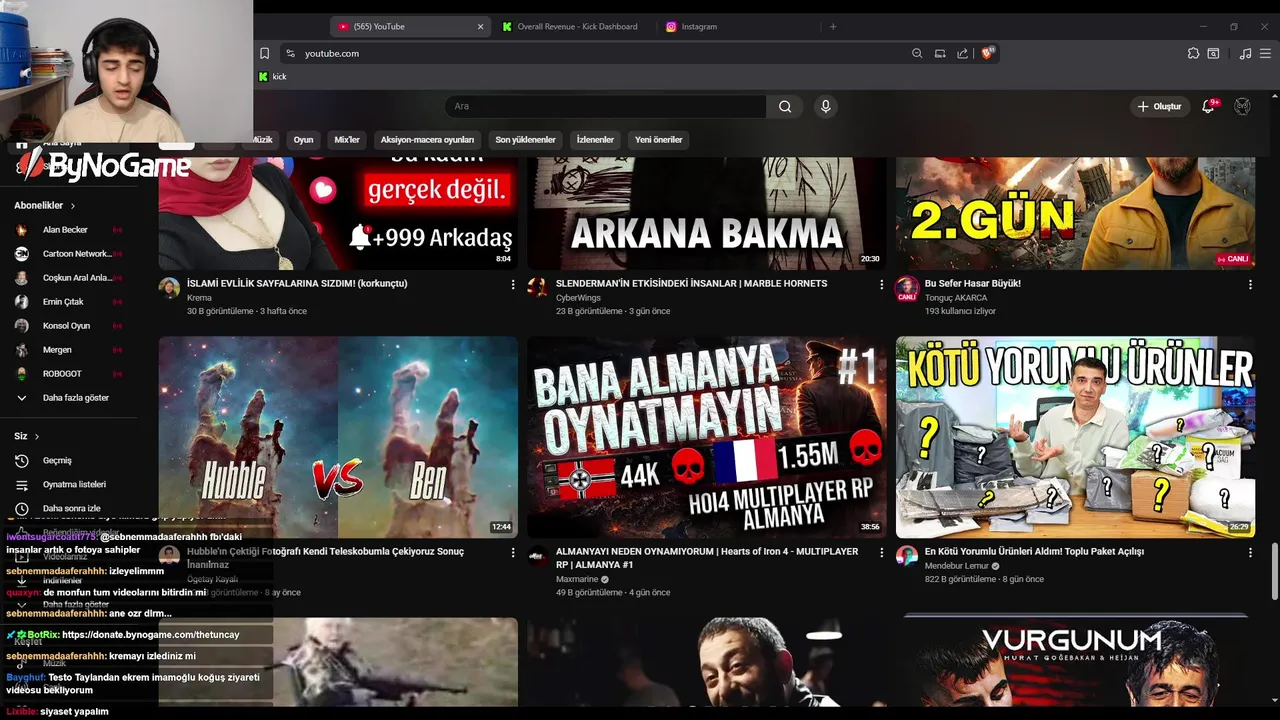Viewport: 1280px width, 720px height.
Task: Click the page vertical scrollbar thumb
Action: pos(1274,573)
